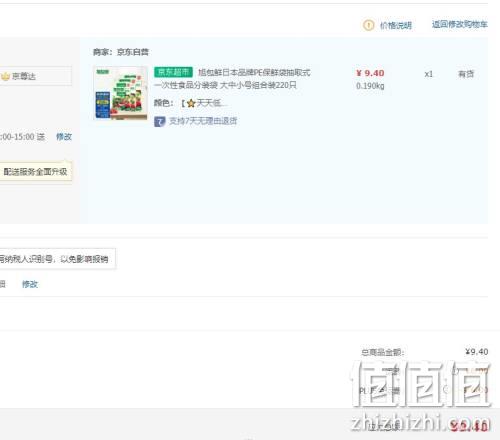
Task: Click 修改 next to delivery time
Action: [x=64, y=137]
